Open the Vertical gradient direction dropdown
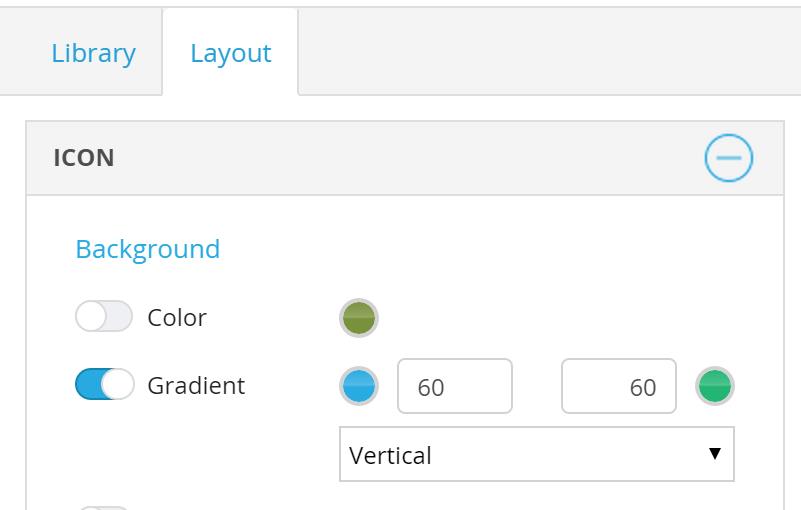801x510 pixels. [536, 454]
